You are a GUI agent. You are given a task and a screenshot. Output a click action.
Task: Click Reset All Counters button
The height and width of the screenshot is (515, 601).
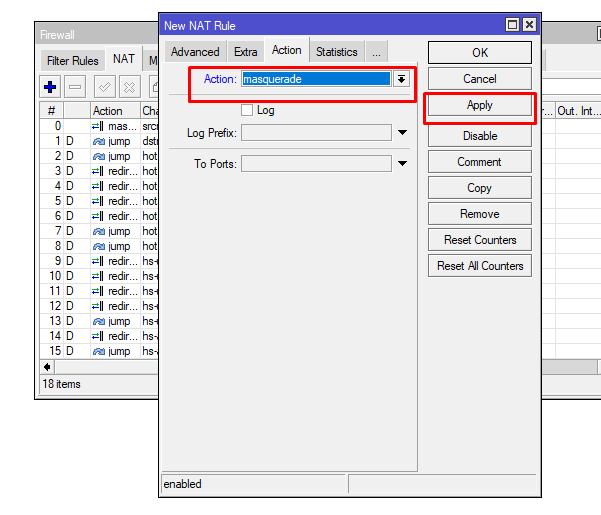[x=480, y=266]
